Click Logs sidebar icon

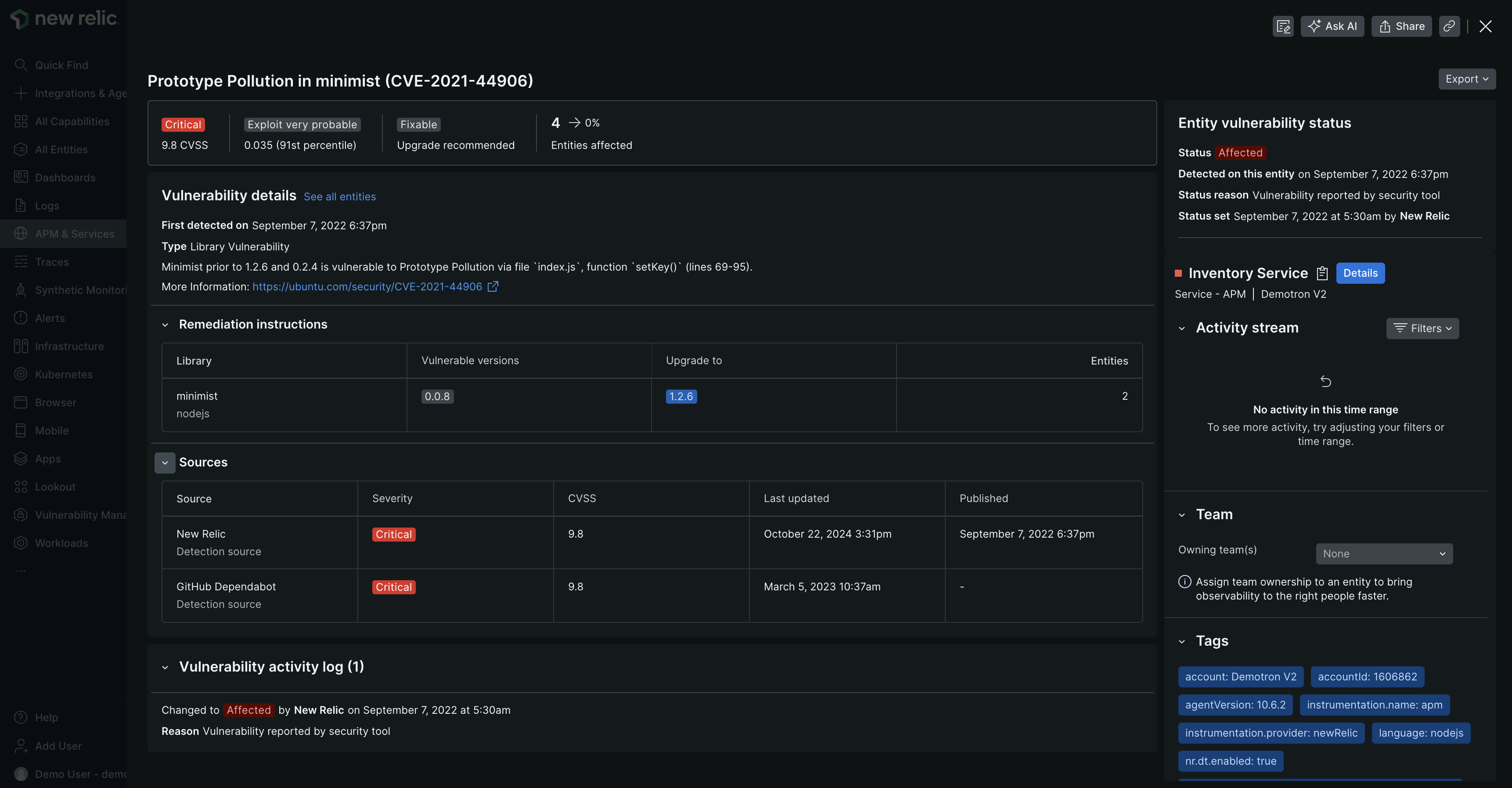point(21,206)
